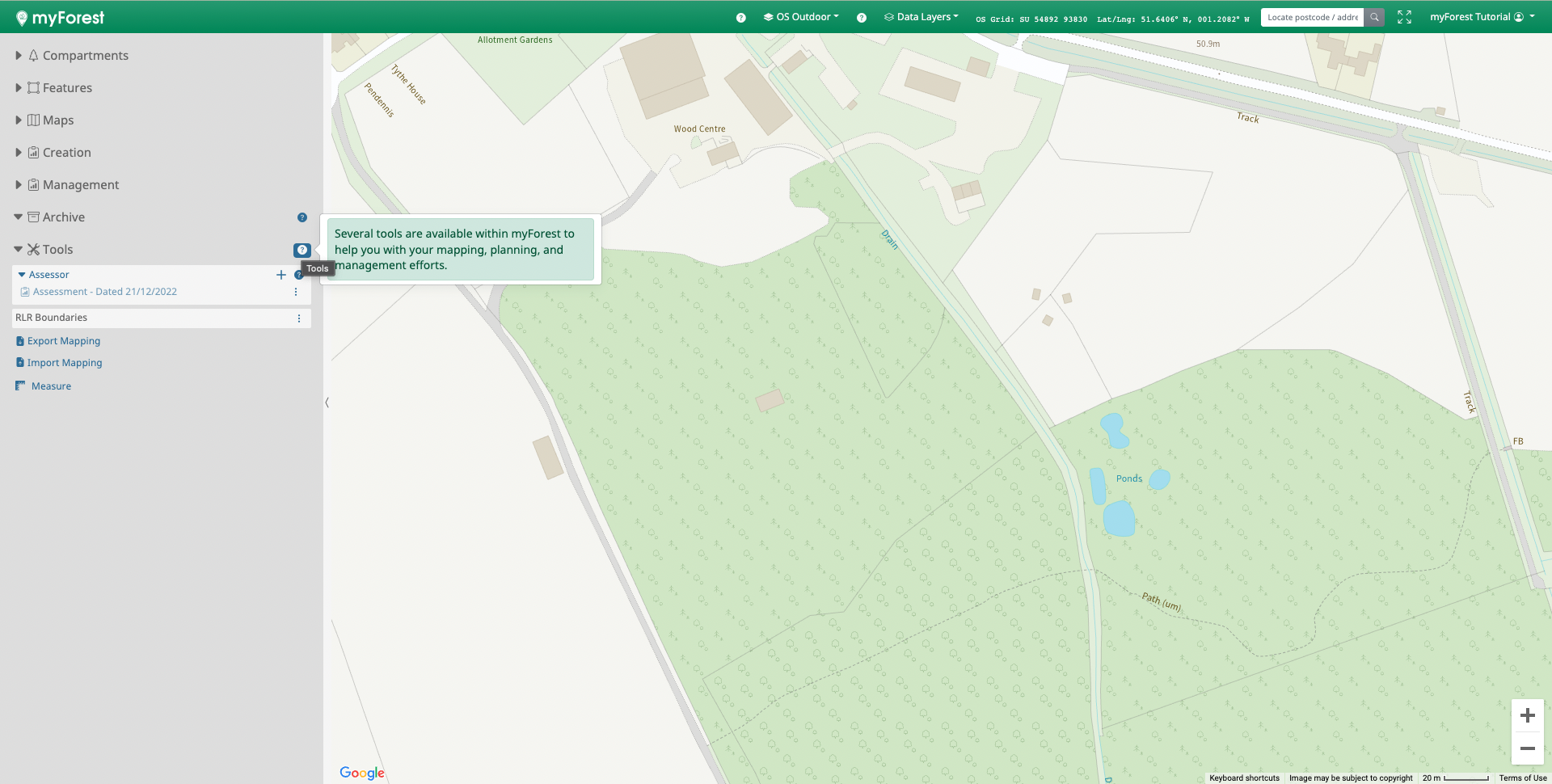
Task: Open the Data Layers dropdown
Action: coord(921,17)
